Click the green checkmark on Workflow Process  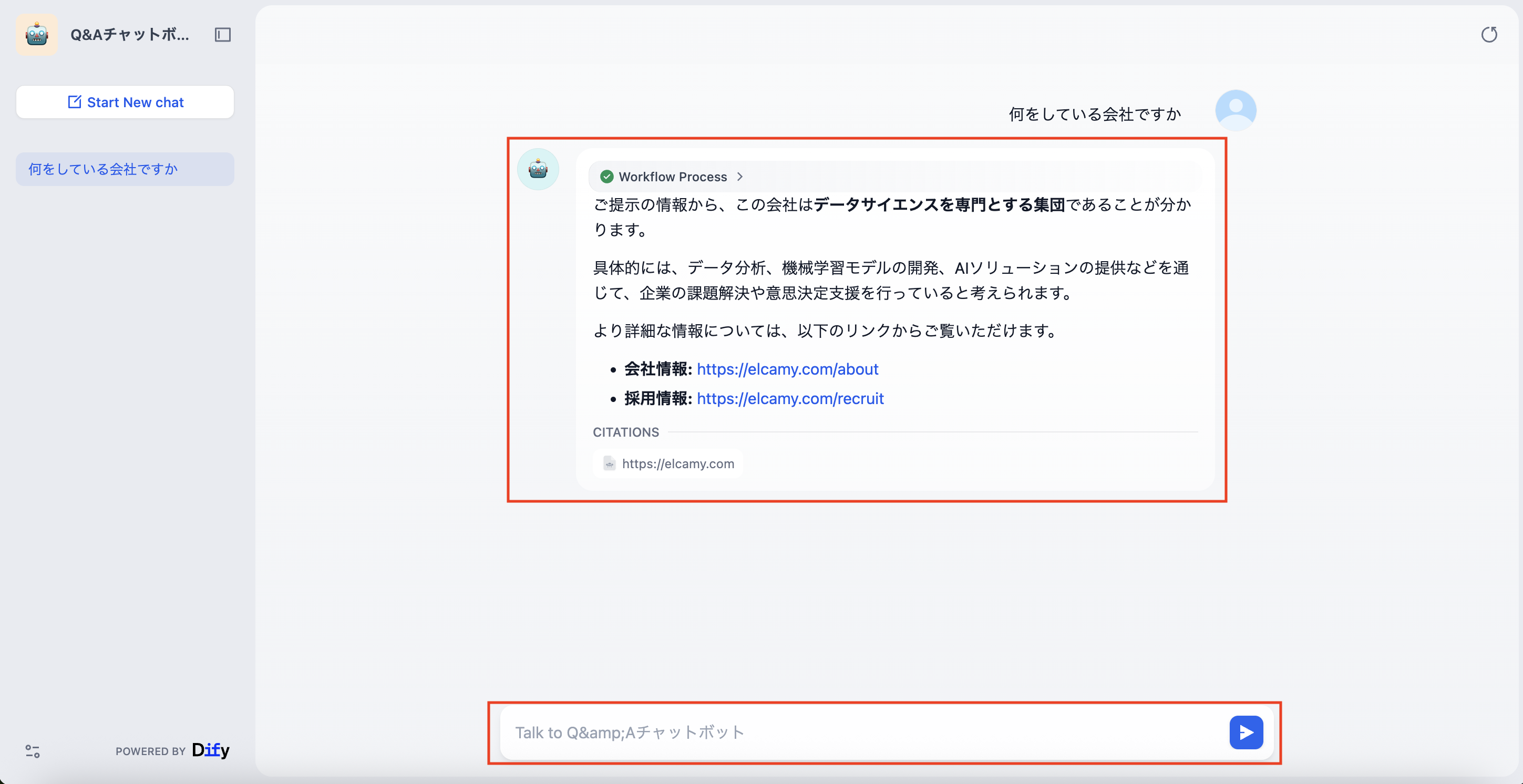[607, 176]
